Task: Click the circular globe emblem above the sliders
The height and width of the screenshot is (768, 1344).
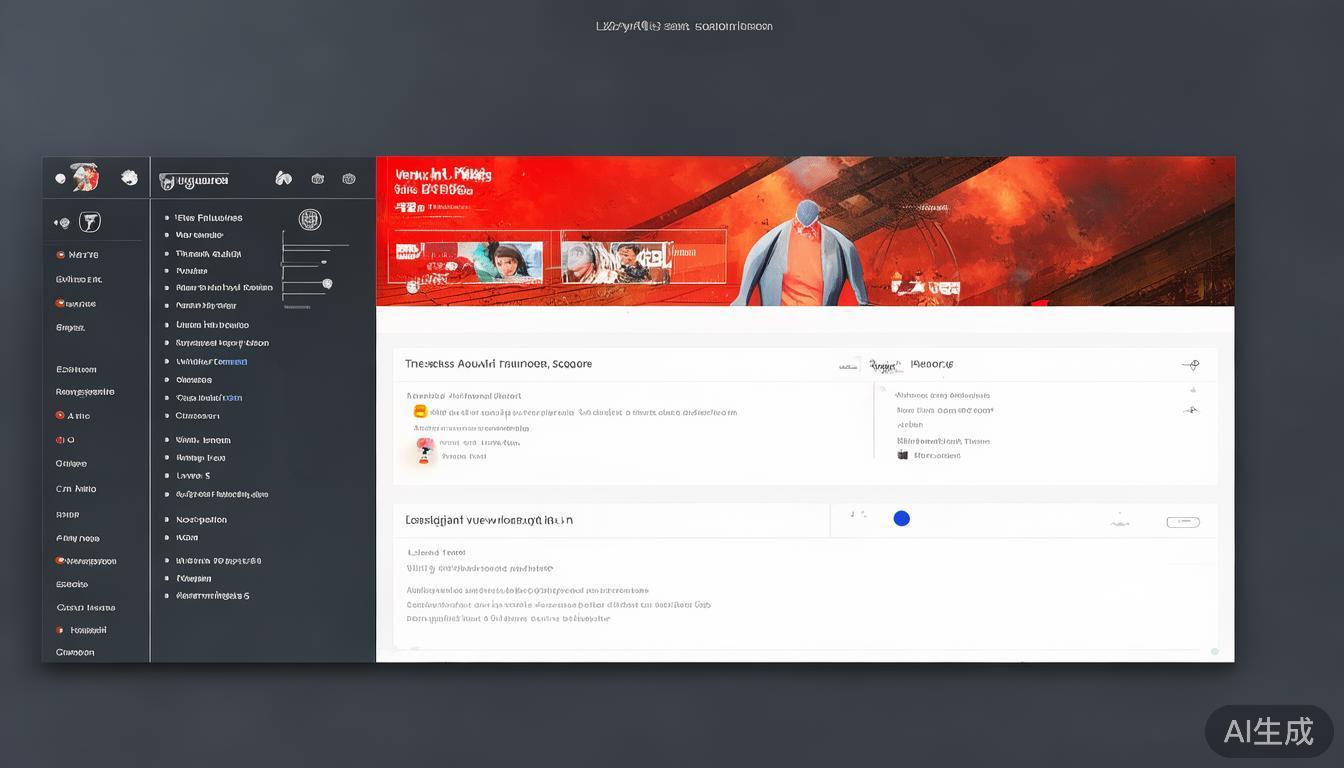Action: [310, 219]
